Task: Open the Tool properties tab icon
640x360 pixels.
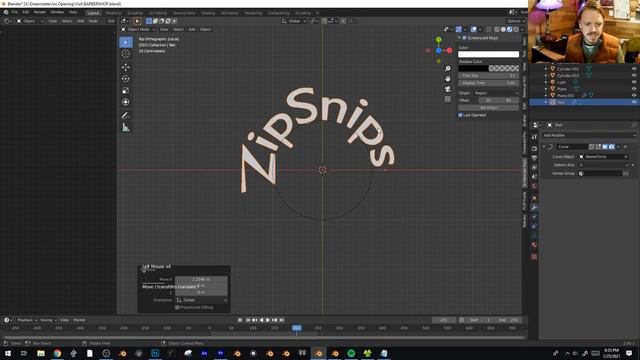Action: pyautogui.click(x=534, y=137)
